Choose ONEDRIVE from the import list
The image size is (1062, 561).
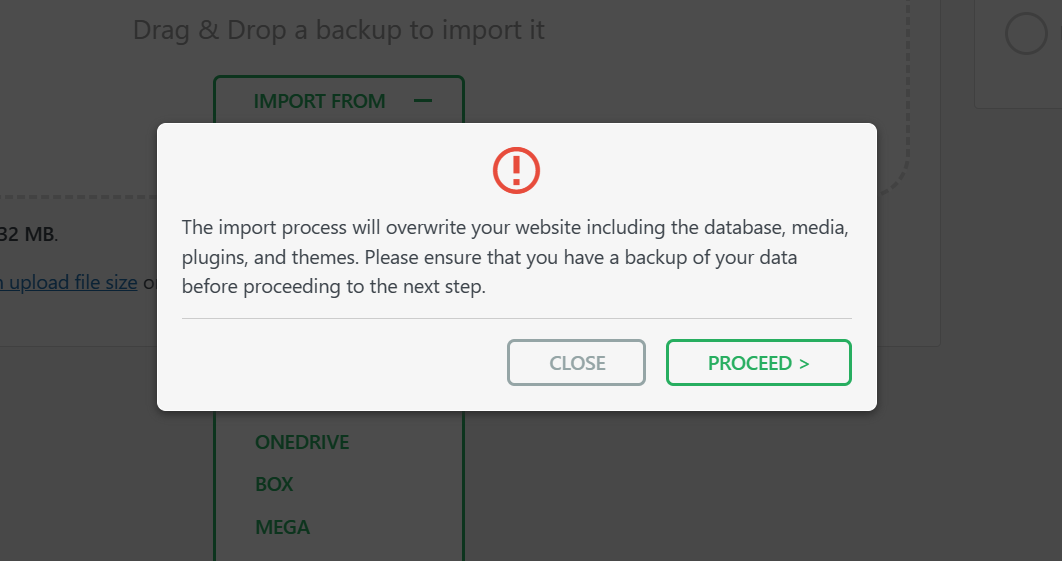(x=302, y=442)
